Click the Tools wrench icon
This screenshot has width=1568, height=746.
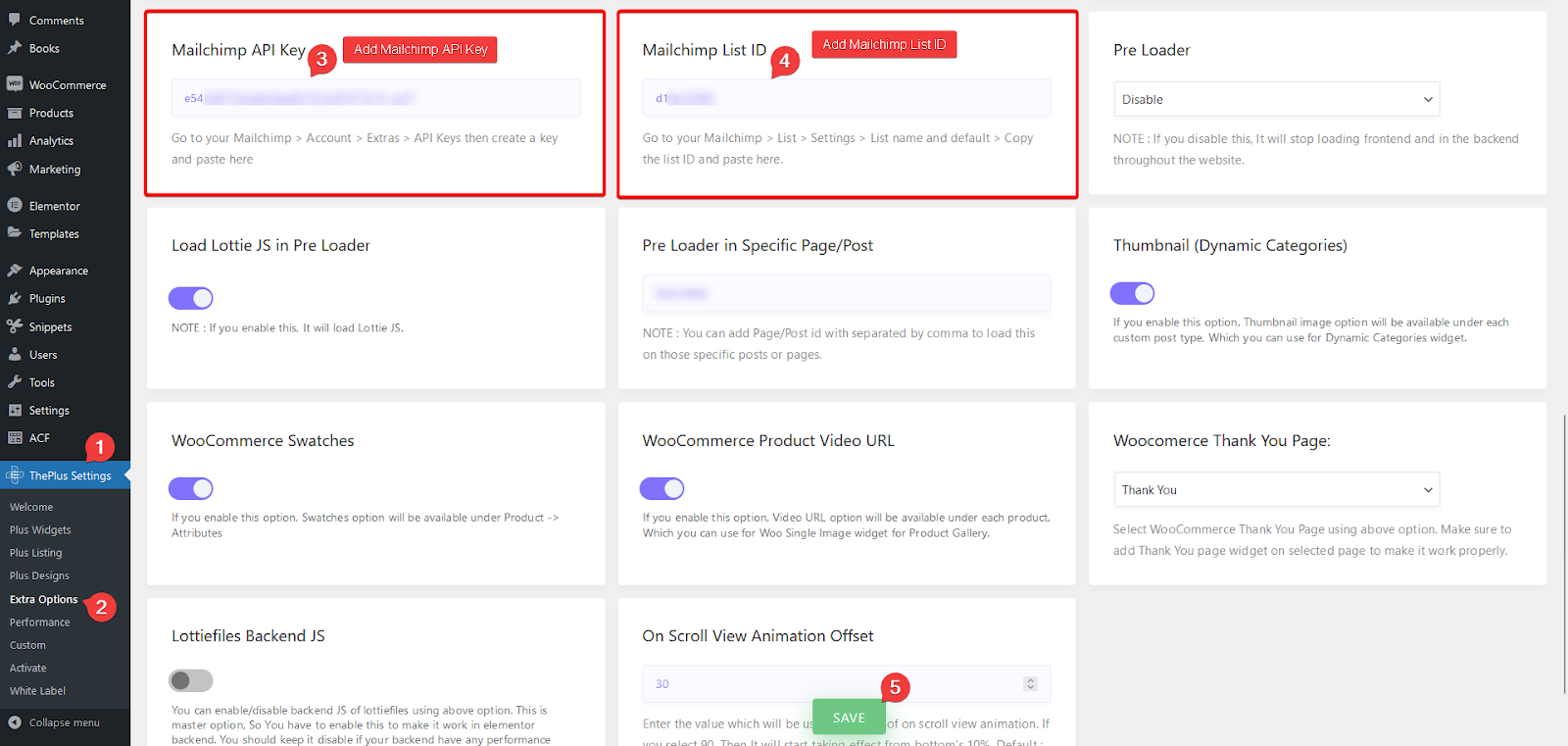point(15,382)
